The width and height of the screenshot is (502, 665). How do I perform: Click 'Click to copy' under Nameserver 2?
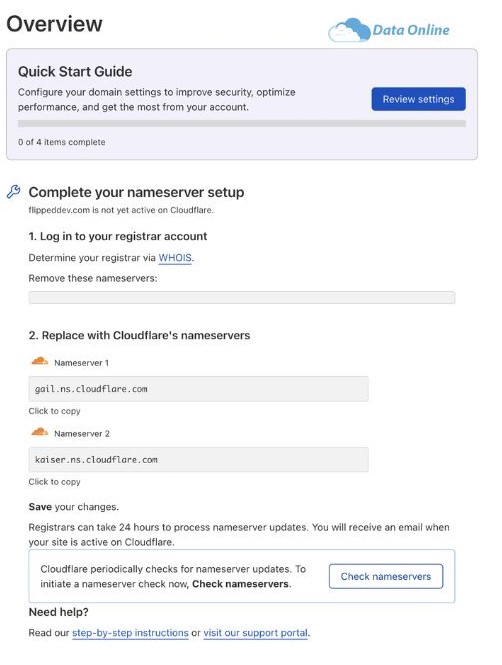[x=54, y=482]
